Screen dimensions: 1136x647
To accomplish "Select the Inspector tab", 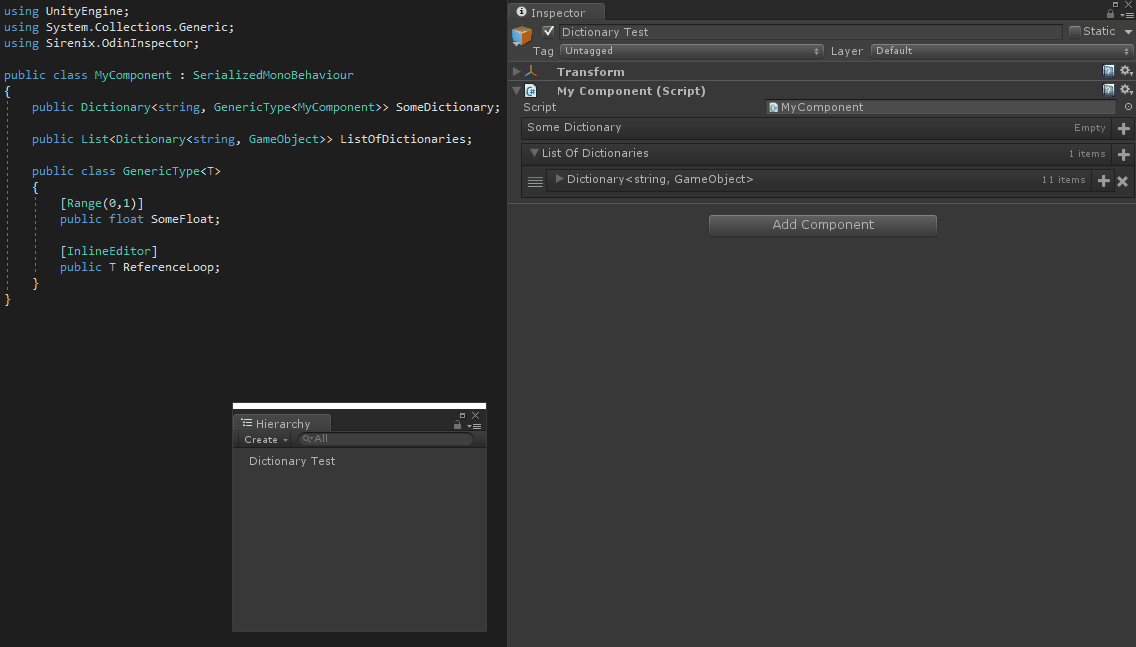I will (556, 12).
